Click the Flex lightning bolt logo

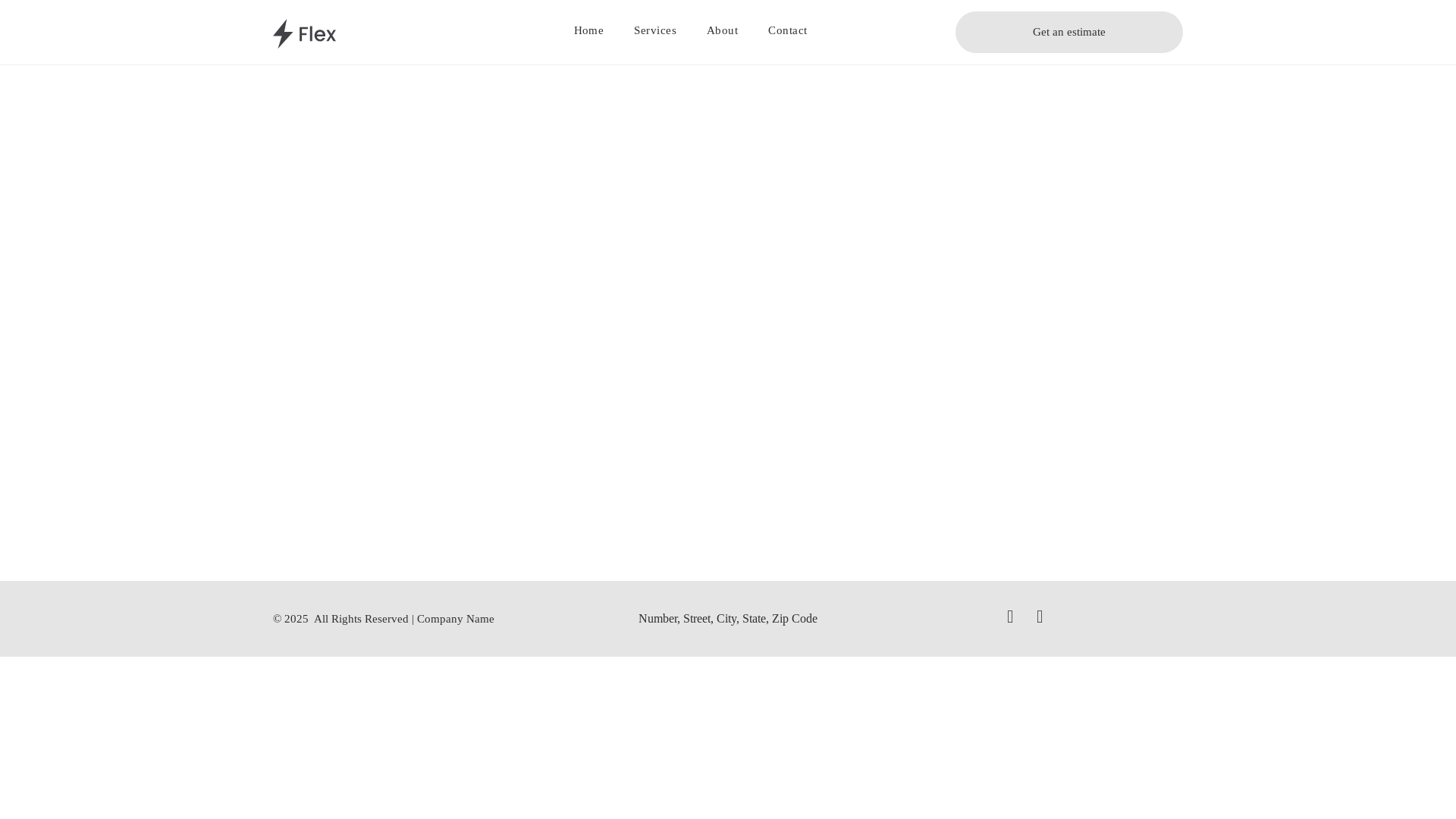pyautogui.click(x=304, y=33)
